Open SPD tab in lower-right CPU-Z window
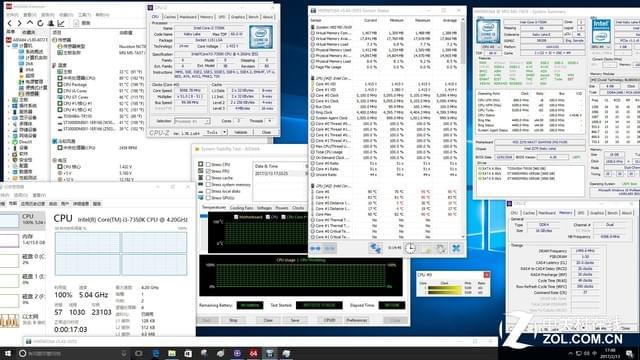The width and height of the screenshot is (640, 360). (580, 213)
